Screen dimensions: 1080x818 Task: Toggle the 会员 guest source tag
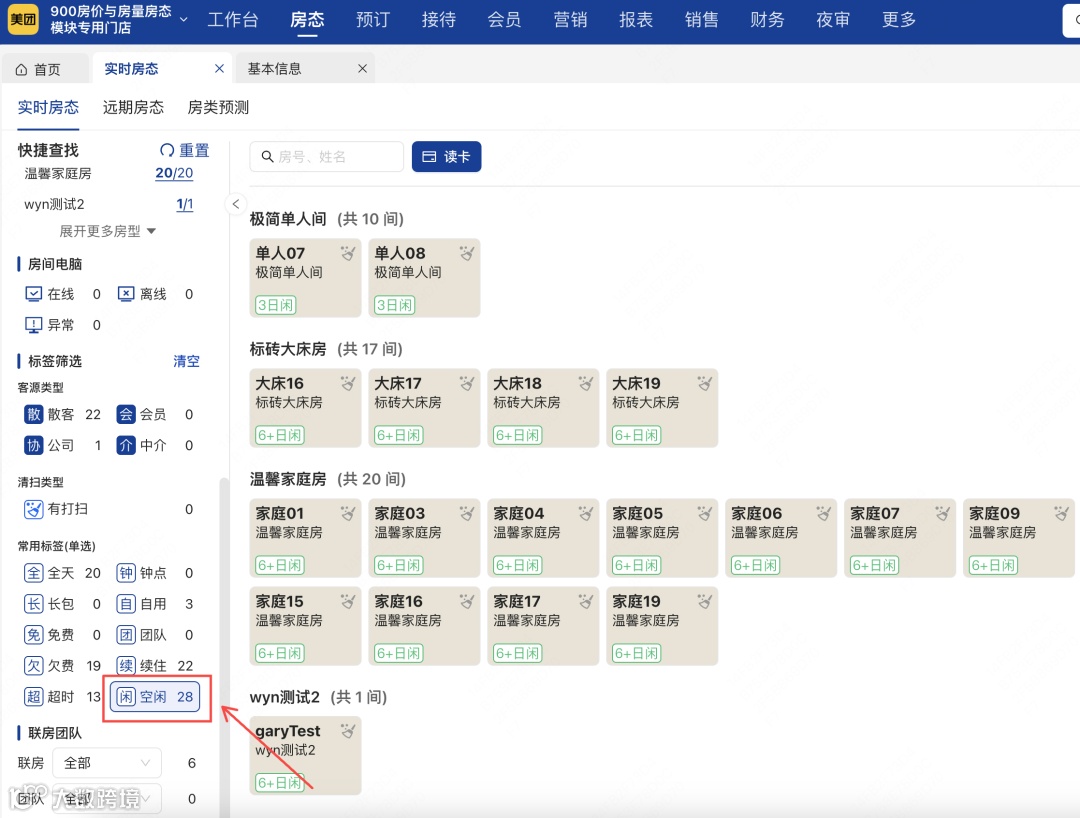tap(155, 414)
